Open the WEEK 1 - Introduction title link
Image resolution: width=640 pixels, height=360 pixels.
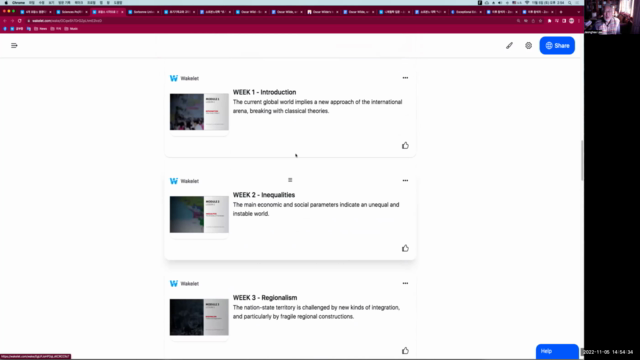click(264, 92)
